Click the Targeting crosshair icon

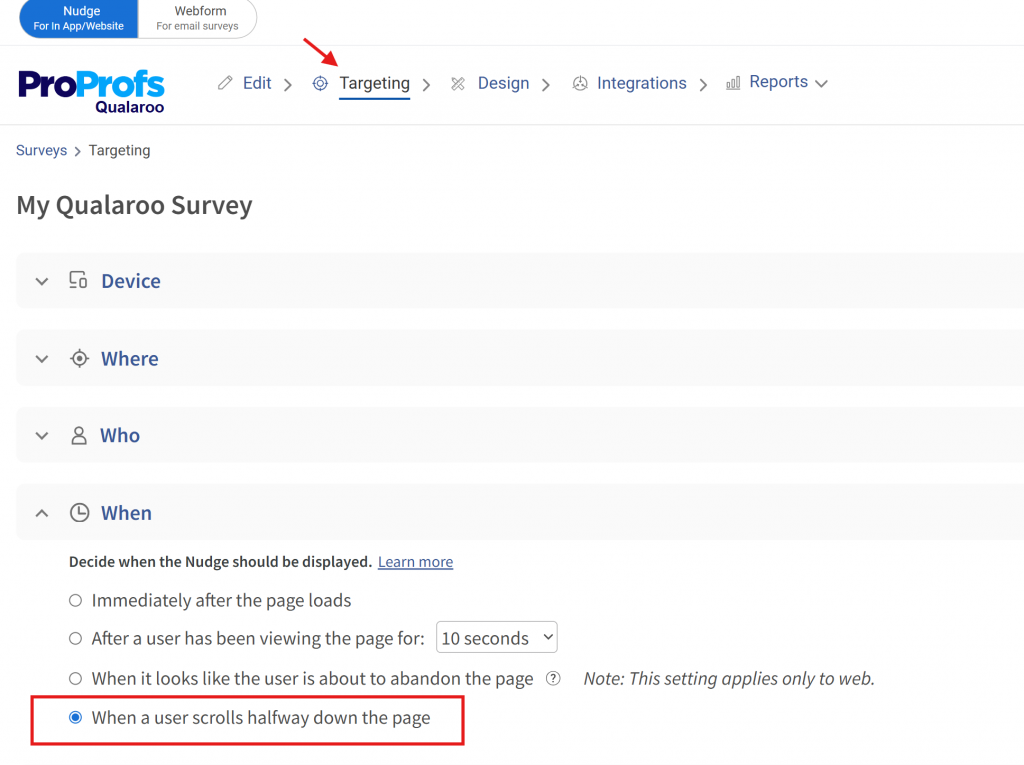[320, 84]
